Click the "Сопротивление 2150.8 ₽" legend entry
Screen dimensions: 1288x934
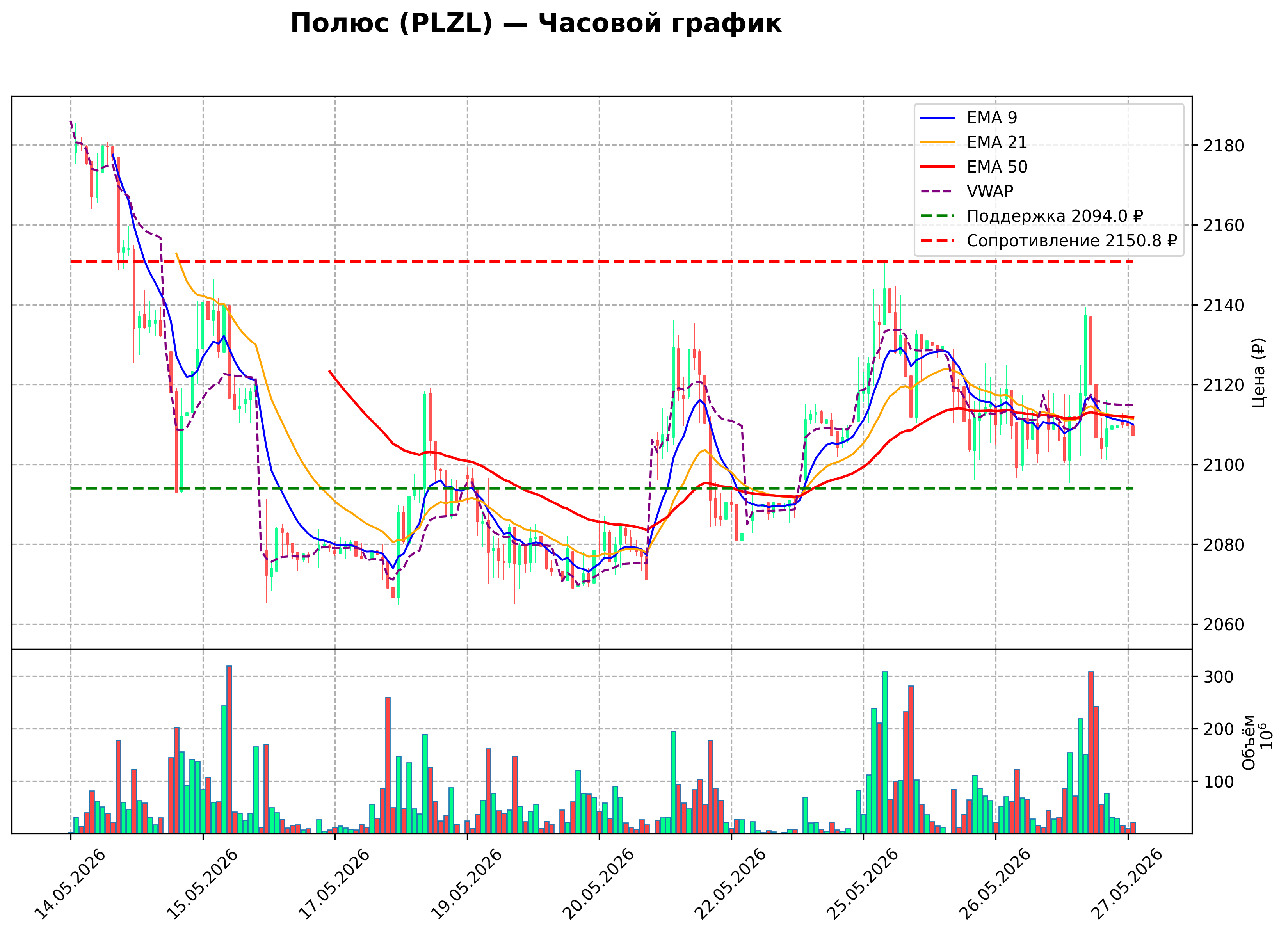(x=1072, y=241)
